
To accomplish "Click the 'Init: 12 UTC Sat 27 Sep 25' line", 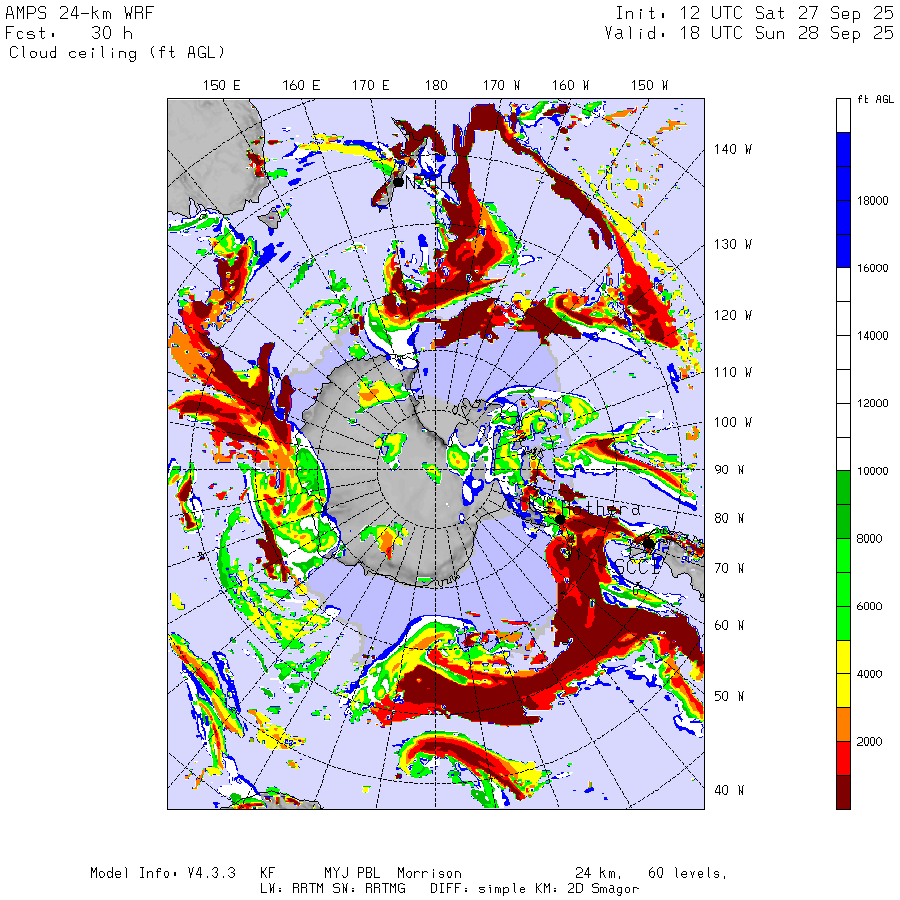I will coord(754,13).
